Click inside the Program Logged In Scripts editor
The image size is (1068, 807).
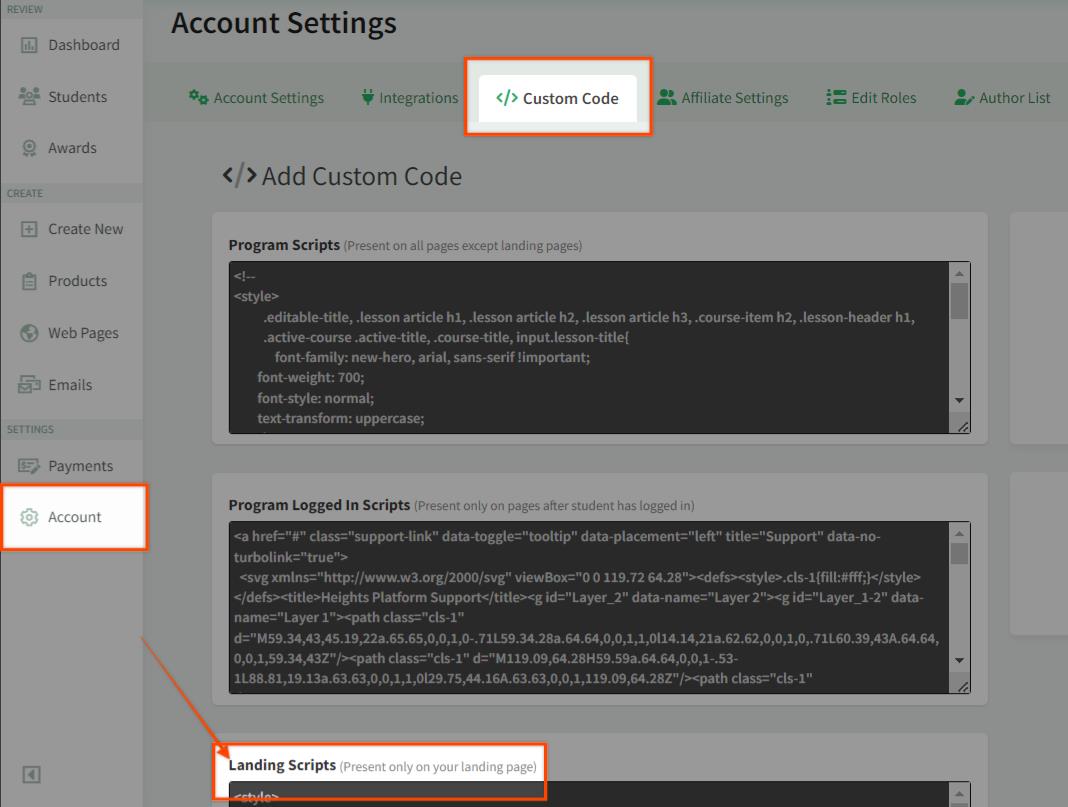coord(588,607)
